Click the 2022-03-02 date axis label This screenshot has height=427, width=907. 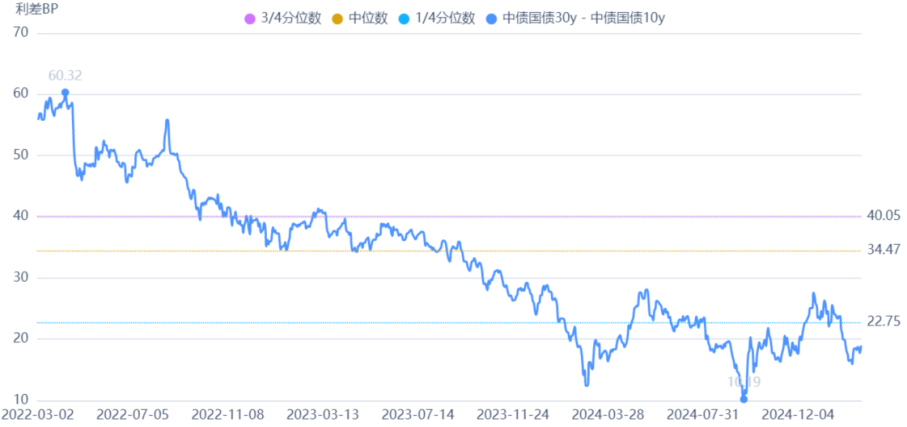(36, 412)
